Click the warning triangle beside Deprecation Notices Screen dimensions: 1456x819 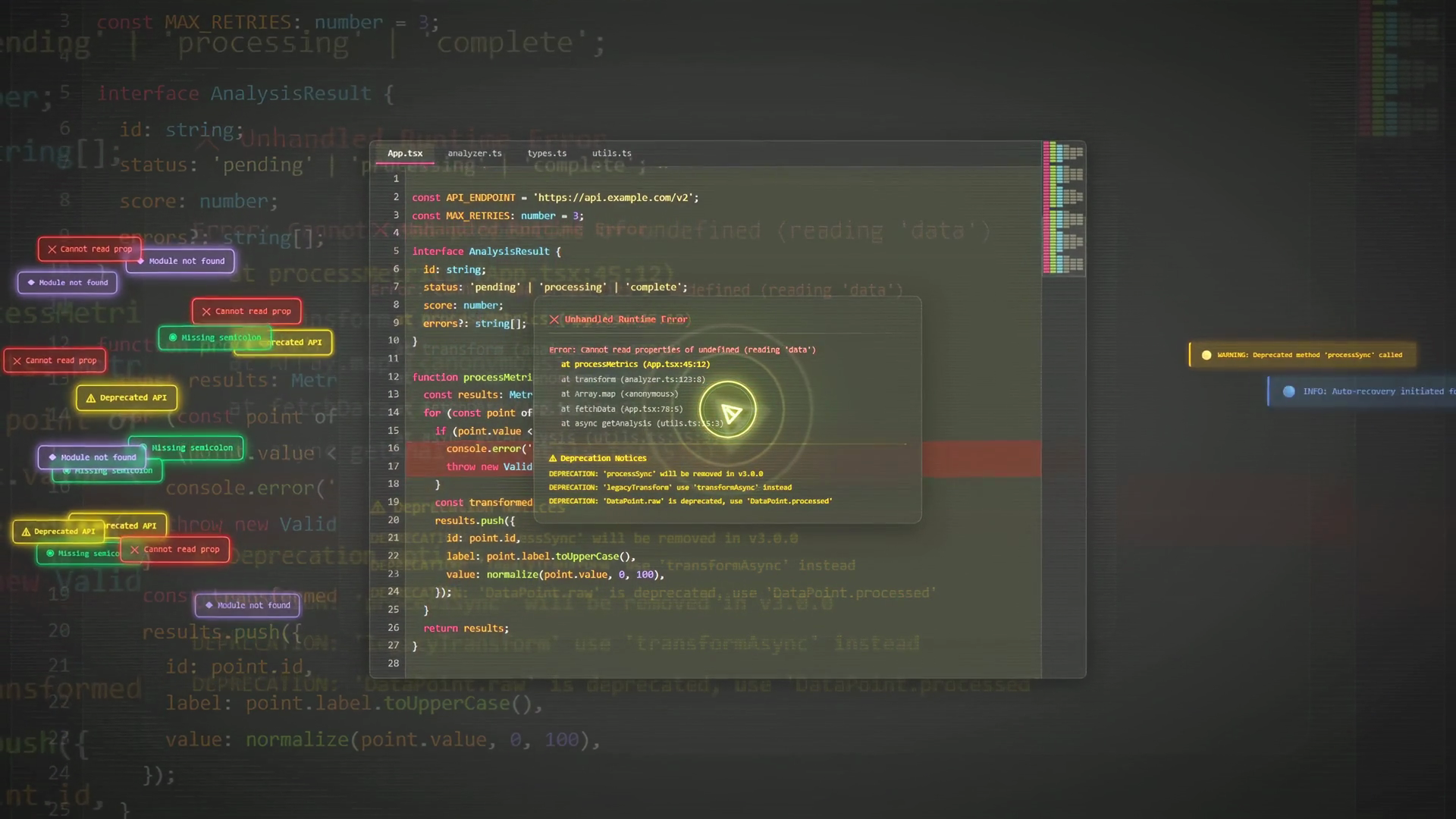553,458
